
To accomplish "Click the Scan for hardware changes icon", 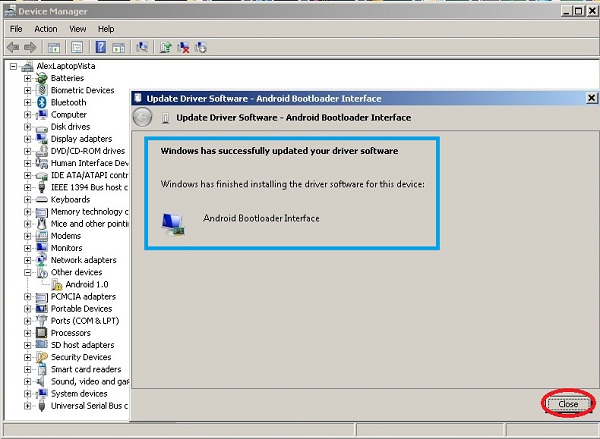I will pyautogui.click(x=142, y=47).
